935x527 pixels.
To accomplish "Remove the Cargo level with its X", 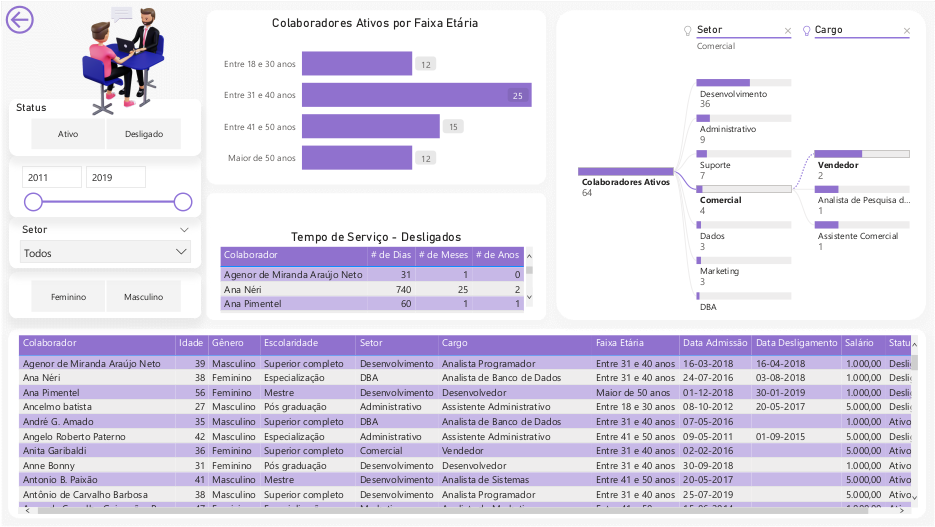I will [x=906, y=31].
